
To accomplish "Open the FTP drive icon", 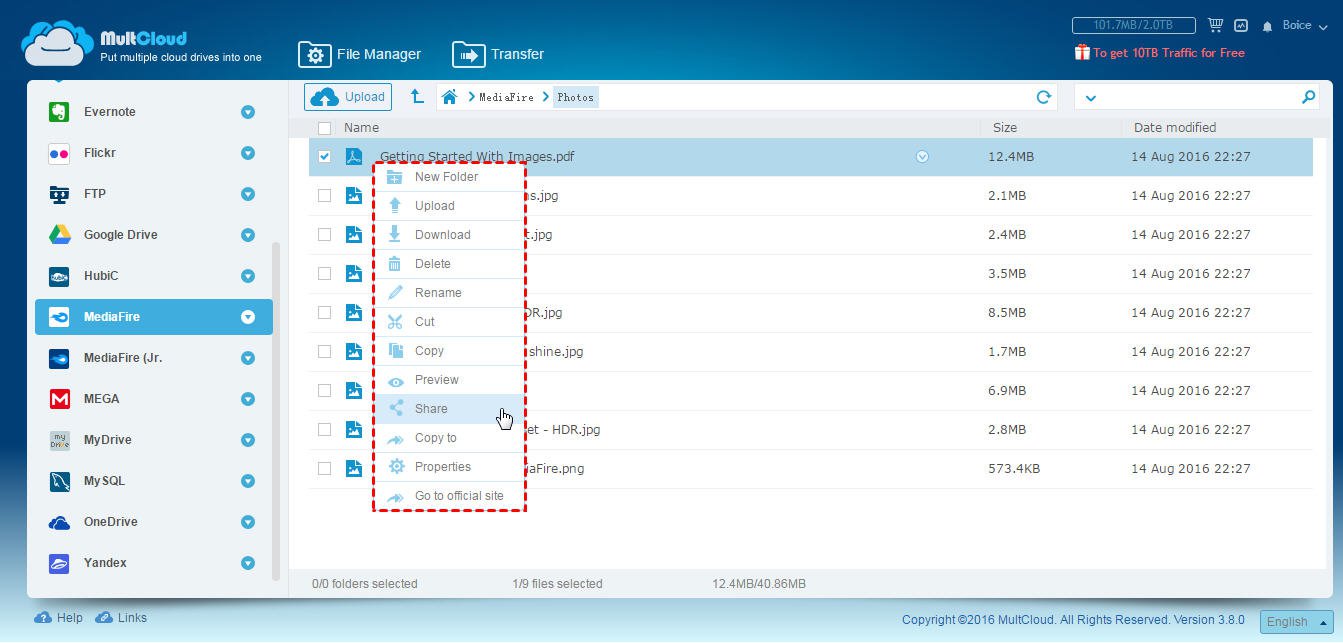I will click(59, 194).
